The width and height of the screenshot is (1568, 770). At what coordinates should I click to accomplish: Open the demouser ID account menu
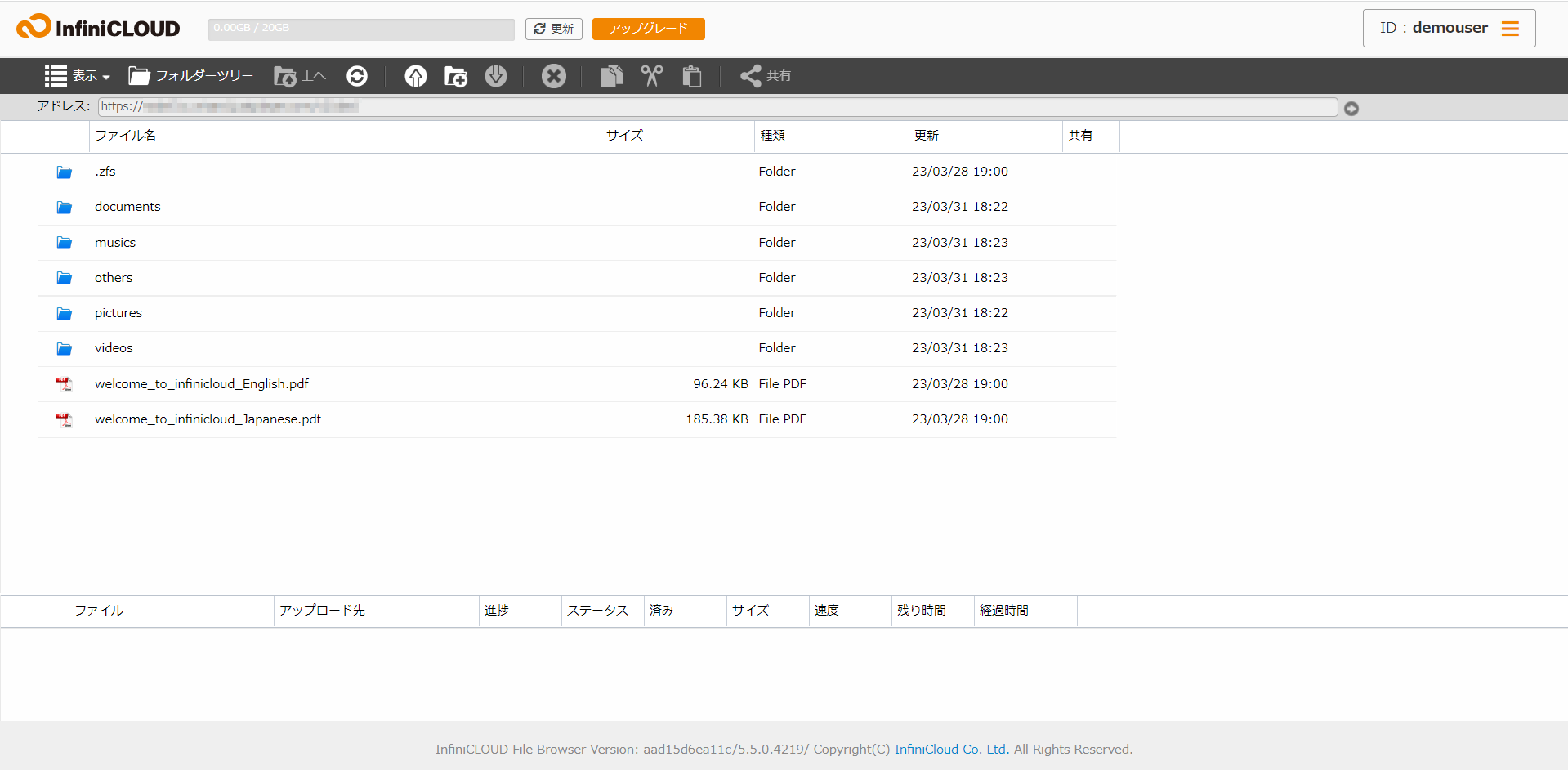pyautogui.click(x=1449, y=29)
